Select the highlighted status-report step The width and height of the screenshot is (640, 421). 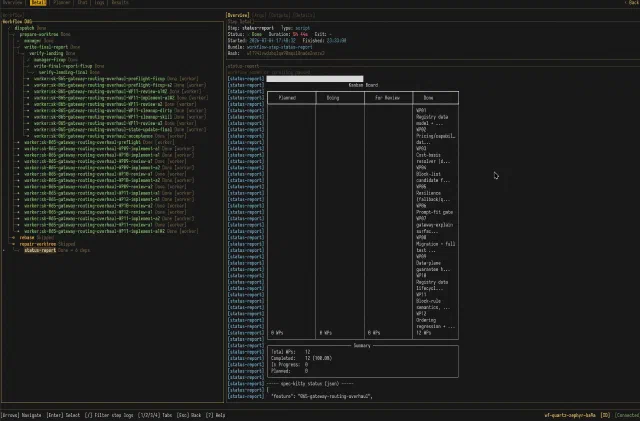pos(40,250)
